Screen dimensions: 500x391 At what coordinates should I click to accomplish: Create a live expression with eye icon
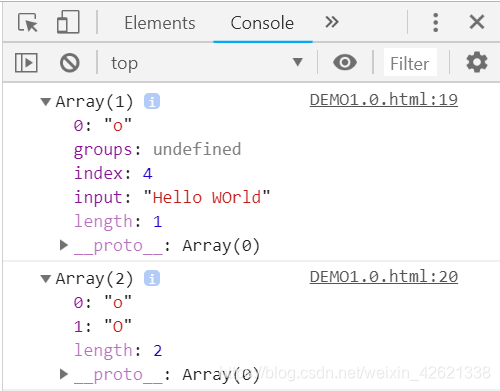pos(345,62)
